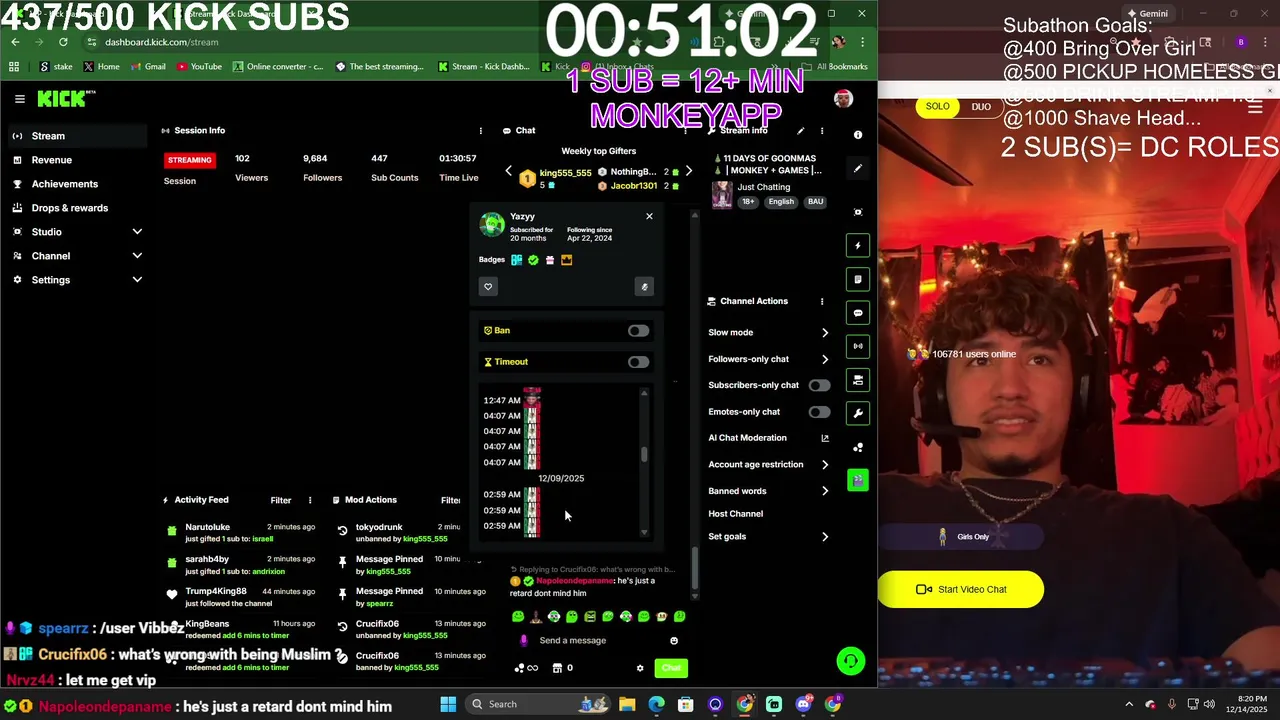Click the green clapperboard rail icon
The height and width of the screenshot is (720, 1280).
point(858,481)
